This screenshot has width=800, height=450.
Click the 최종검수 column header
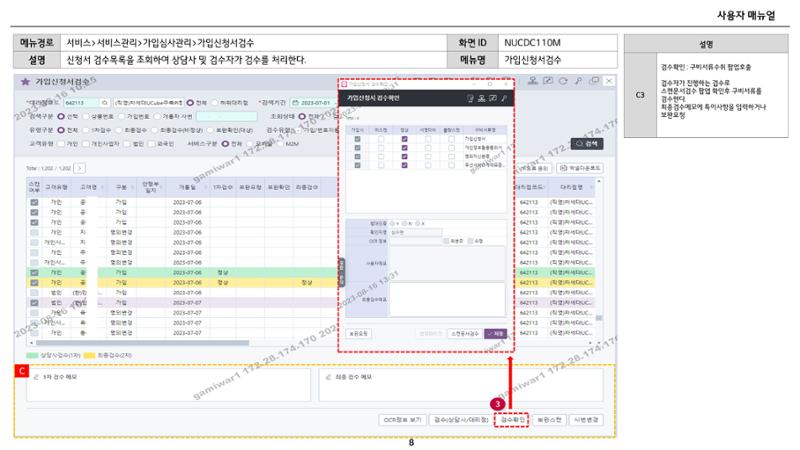(307, 187)
